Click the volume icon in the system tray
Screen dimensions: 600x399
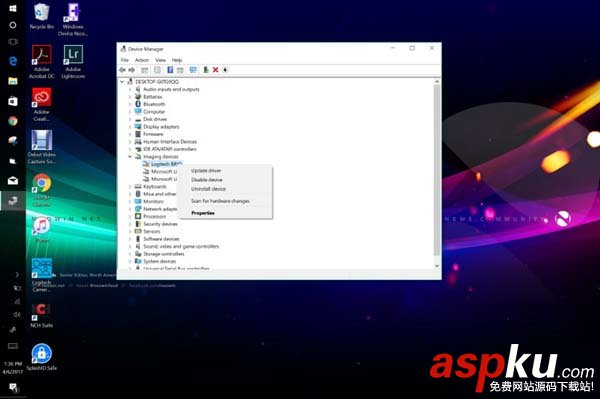[x=16, y=314]
